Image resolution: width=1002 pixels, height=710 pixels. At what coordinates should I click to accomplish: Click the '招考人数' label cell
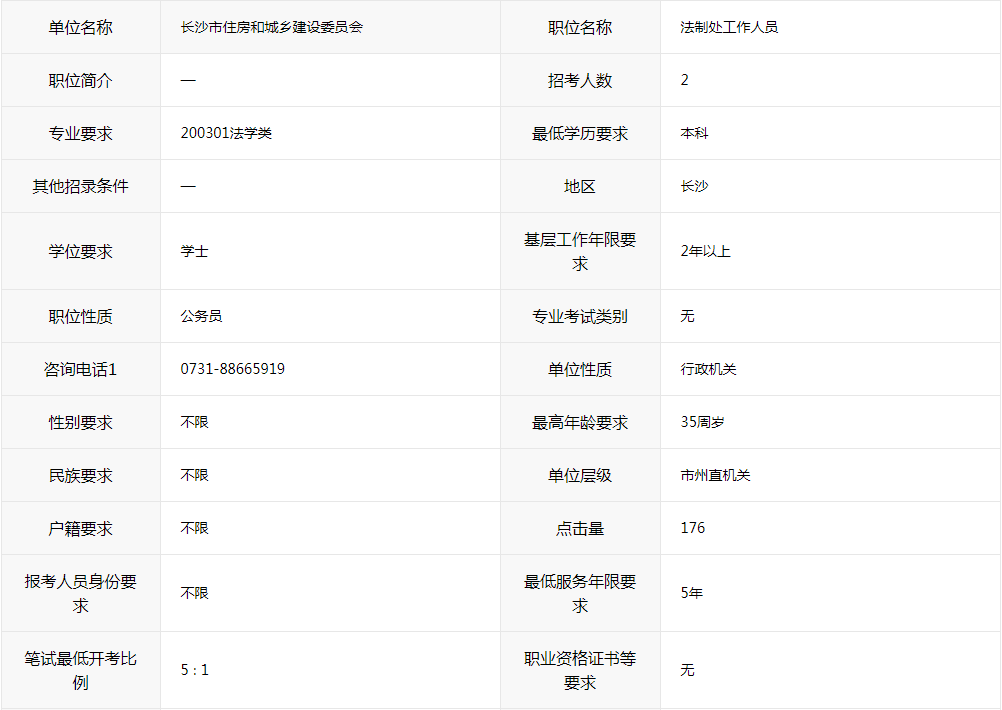pos(580,81)
